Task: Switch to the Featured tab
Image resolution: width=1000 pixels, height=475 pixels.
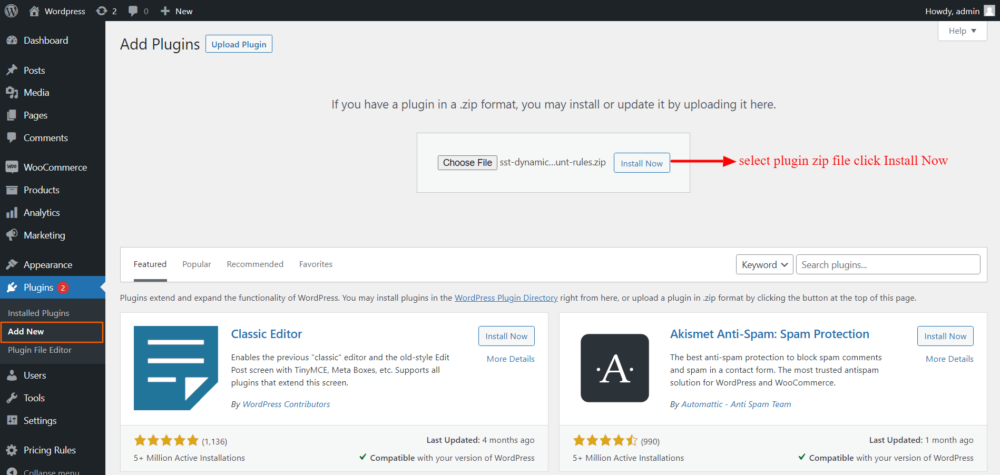Action: tap(150, 264)
